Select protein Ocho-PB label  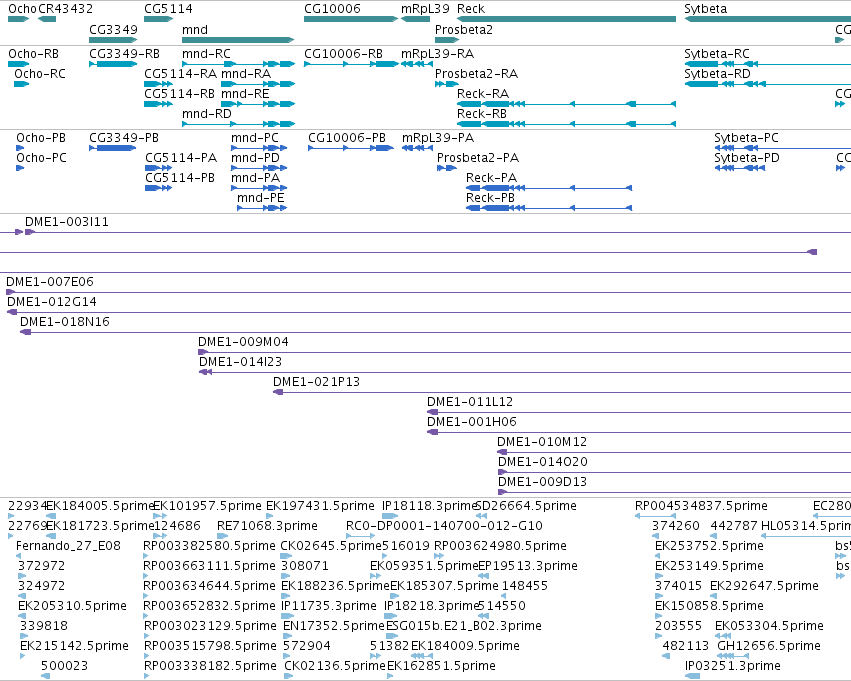[x=41, y=138]
